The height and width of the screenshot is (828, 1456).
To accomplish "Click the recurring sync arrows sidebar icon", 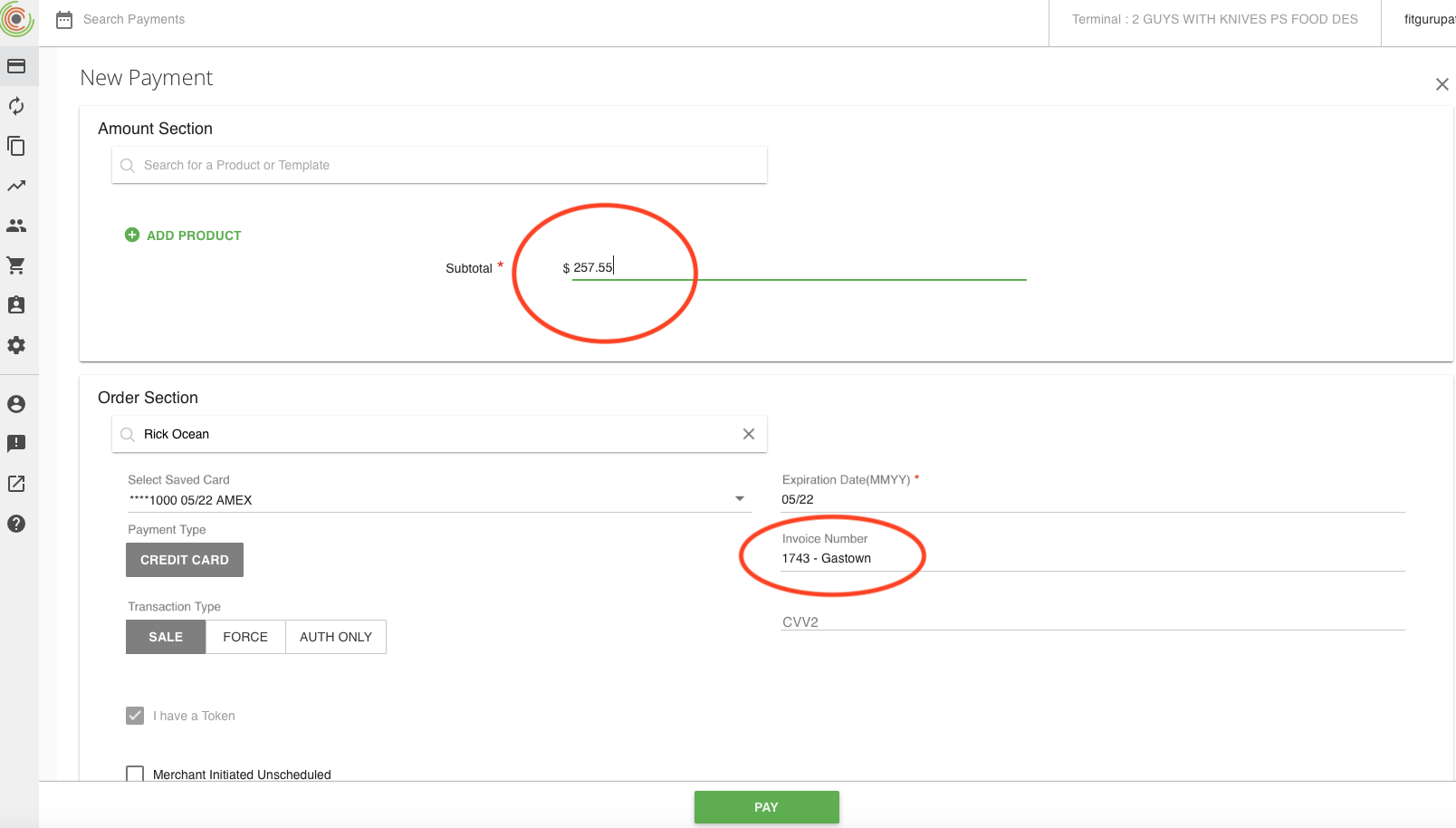I will click(x=16, y=106).
